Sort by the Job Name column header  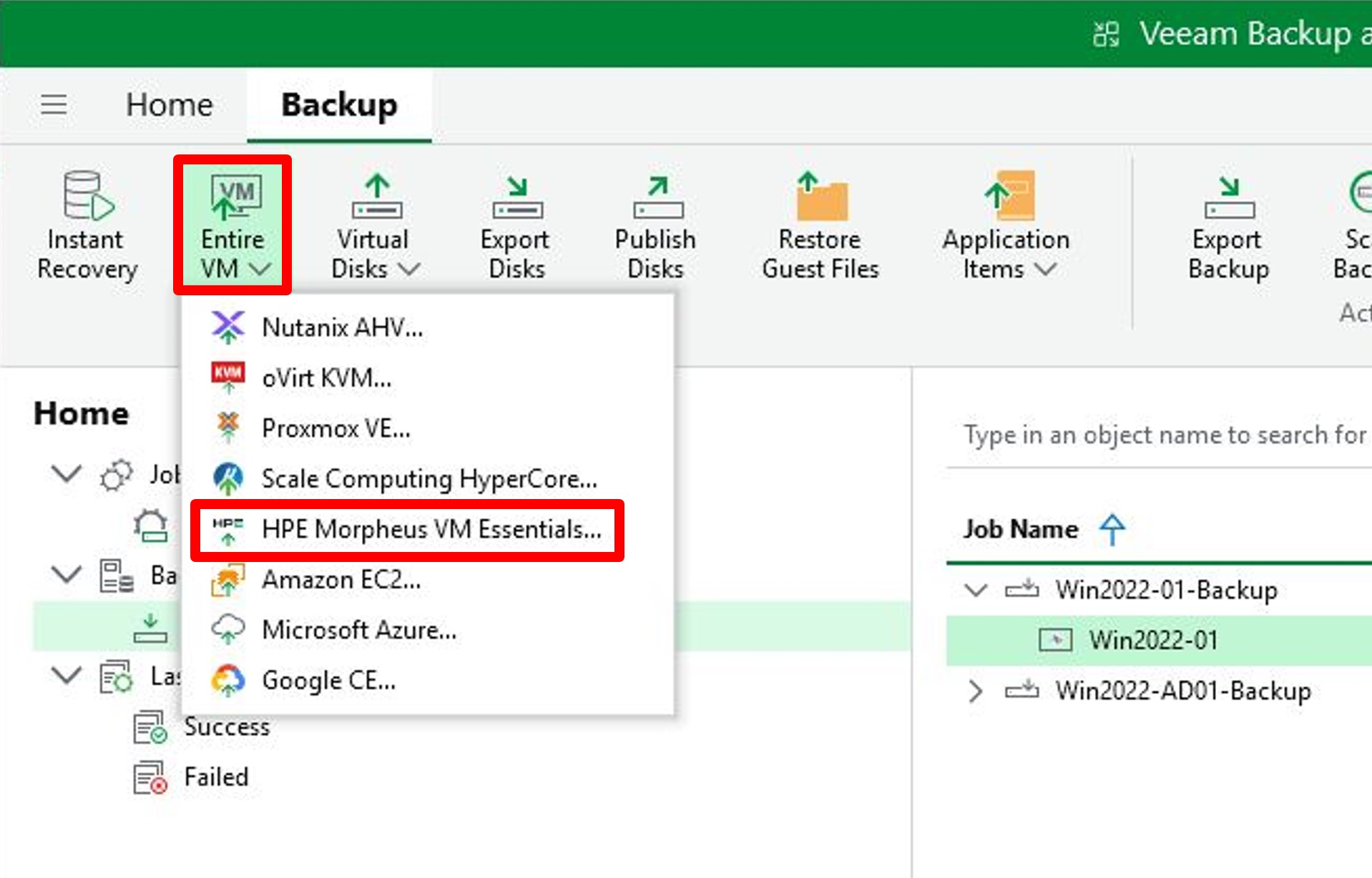coord(1020,529)
